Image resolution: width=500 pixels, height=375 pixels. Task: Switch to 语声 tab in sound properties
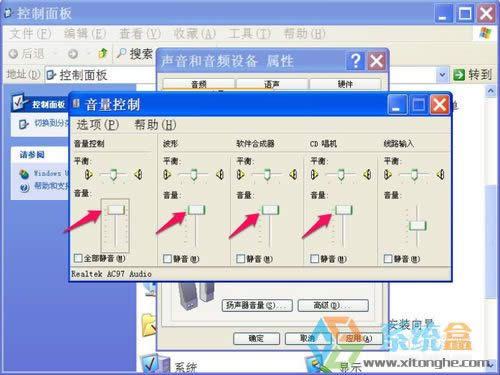[x=272, y=84]
